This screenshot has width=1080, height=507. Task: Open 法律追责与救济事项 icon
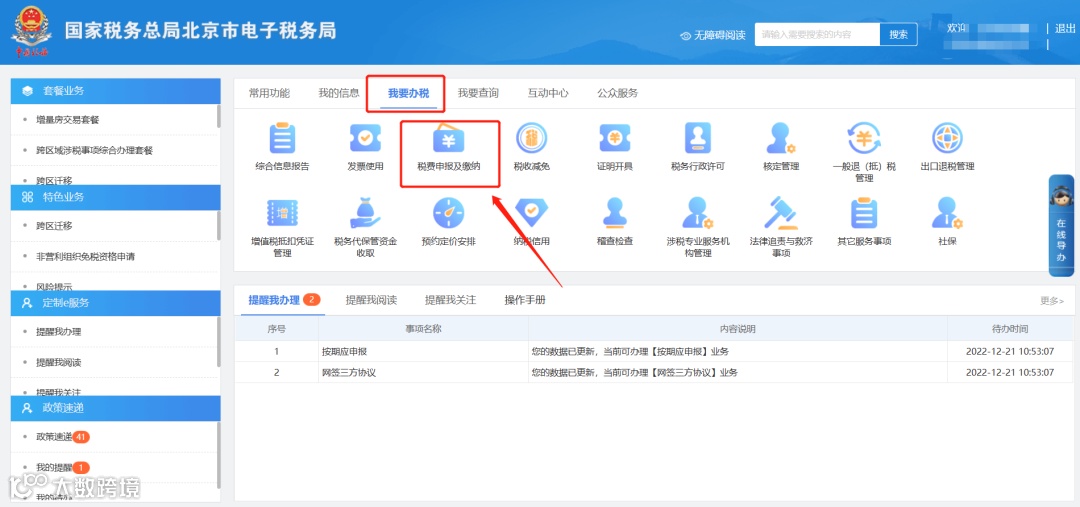pyautogui.click(x=781, y=213)
